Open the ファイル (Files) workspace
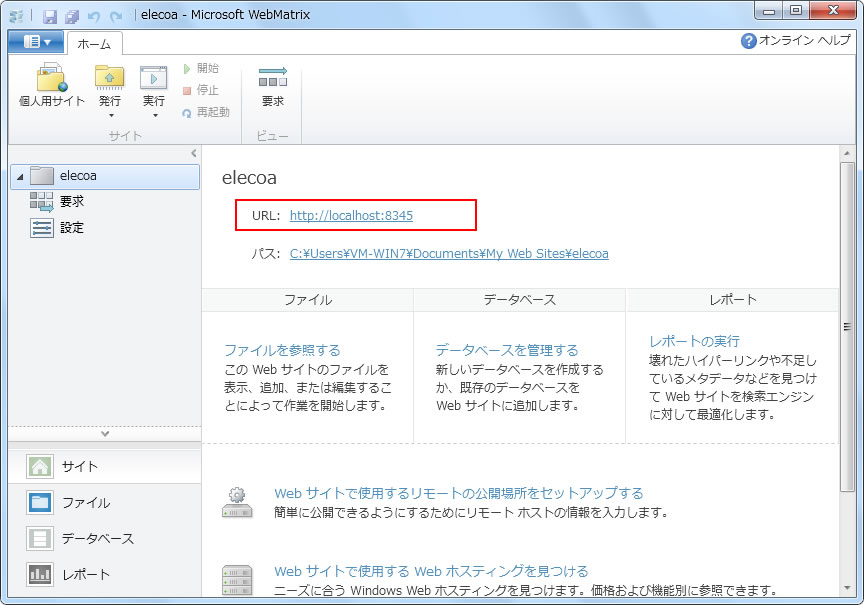Screen dimensions: 864x605 coord(85,503)
